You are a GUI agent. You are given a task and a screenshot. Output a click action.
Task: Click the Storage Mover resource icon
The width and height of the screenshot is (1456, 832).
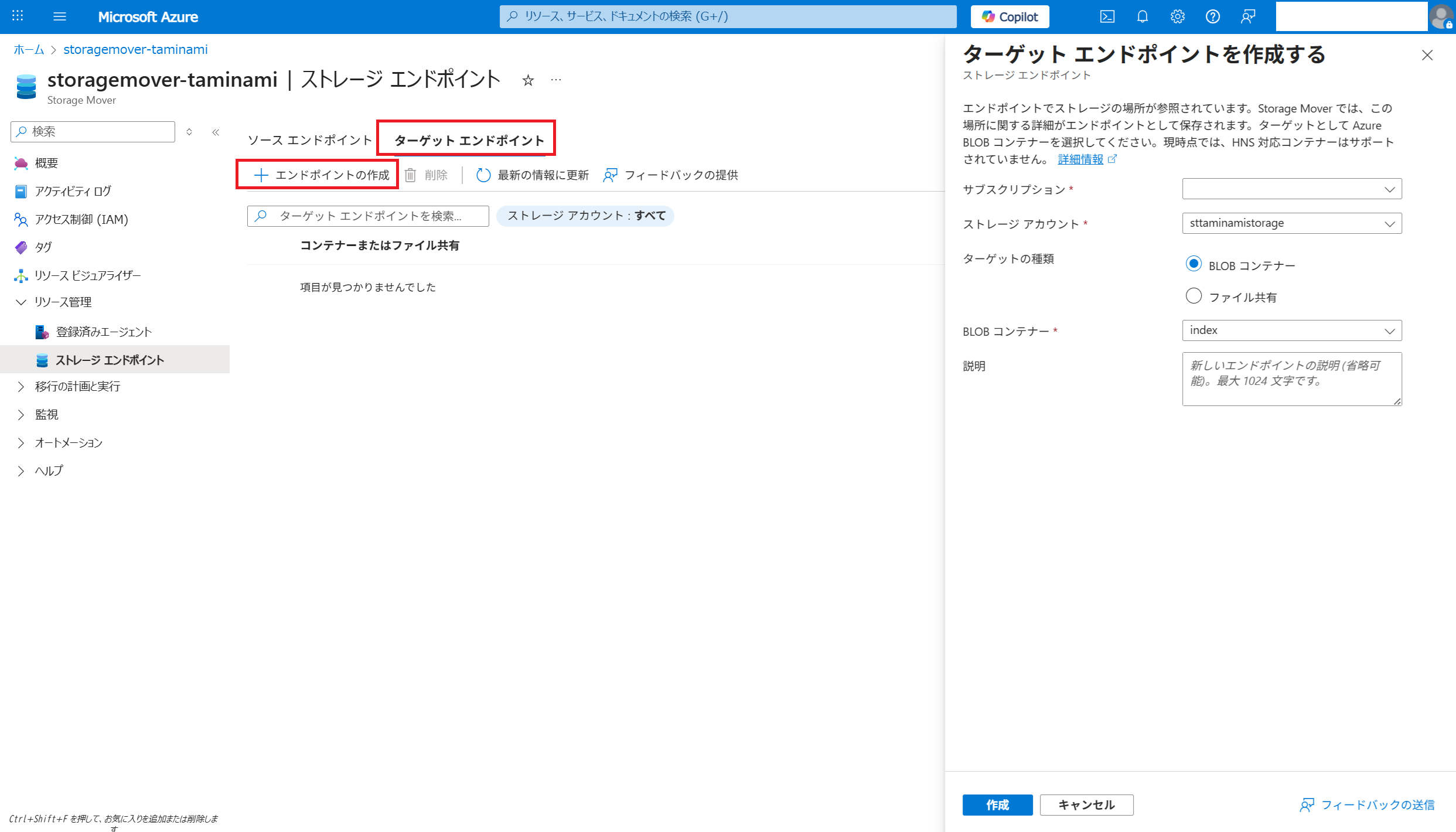click(26, 86)
